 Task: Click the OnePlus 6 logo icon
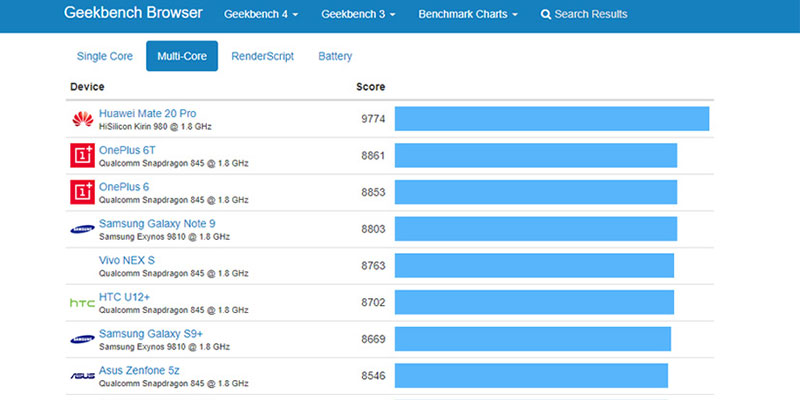click(x=83, y=192)
